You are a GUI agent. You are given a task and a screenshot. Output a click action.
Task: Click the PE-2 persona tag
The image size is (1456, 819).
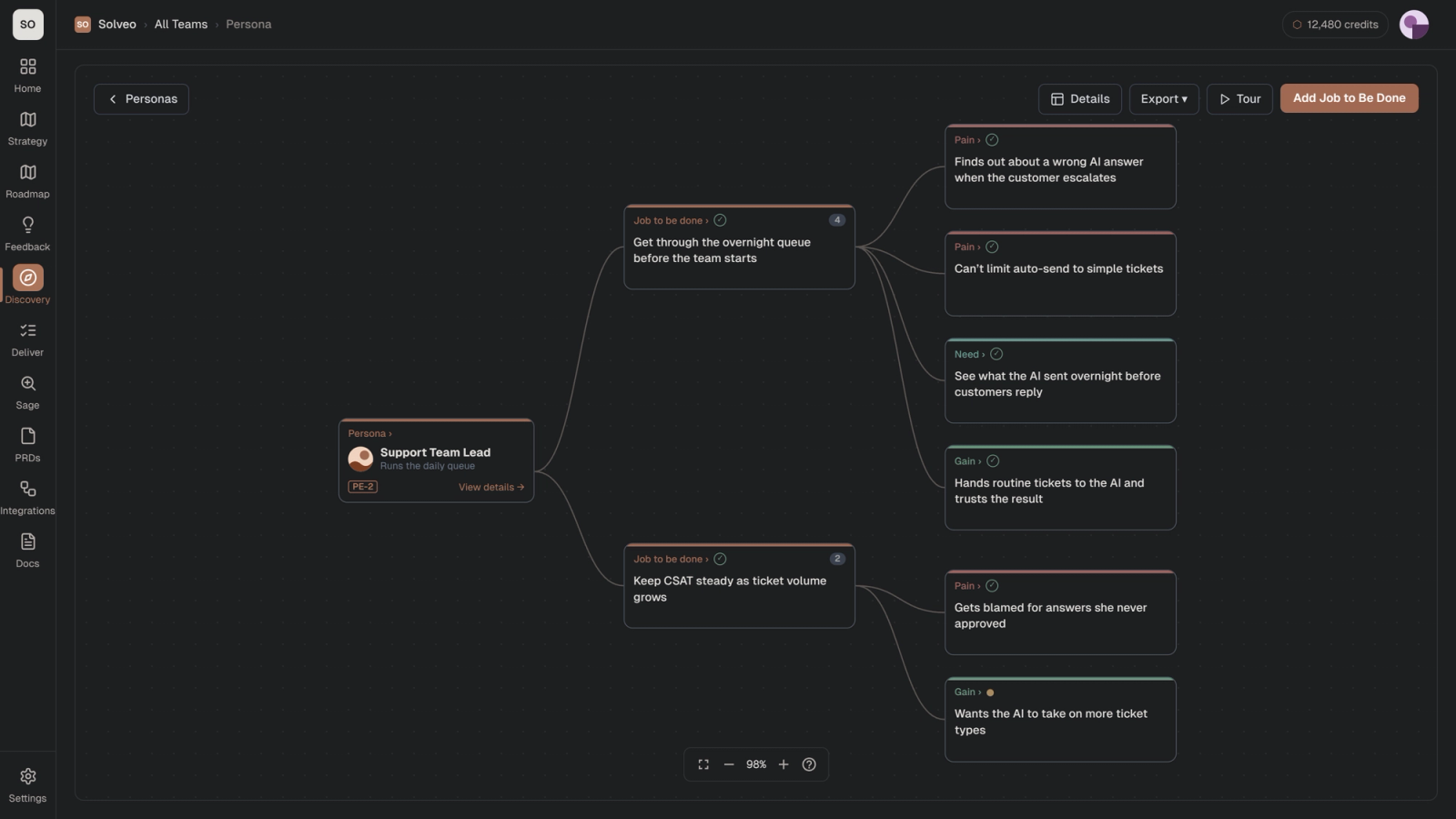click(363, 487)
